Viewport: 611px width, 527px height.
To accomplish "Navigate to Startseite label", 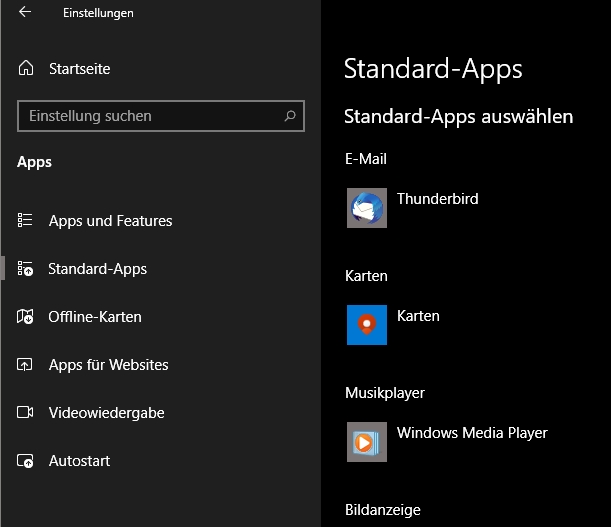I will point(79,69).
